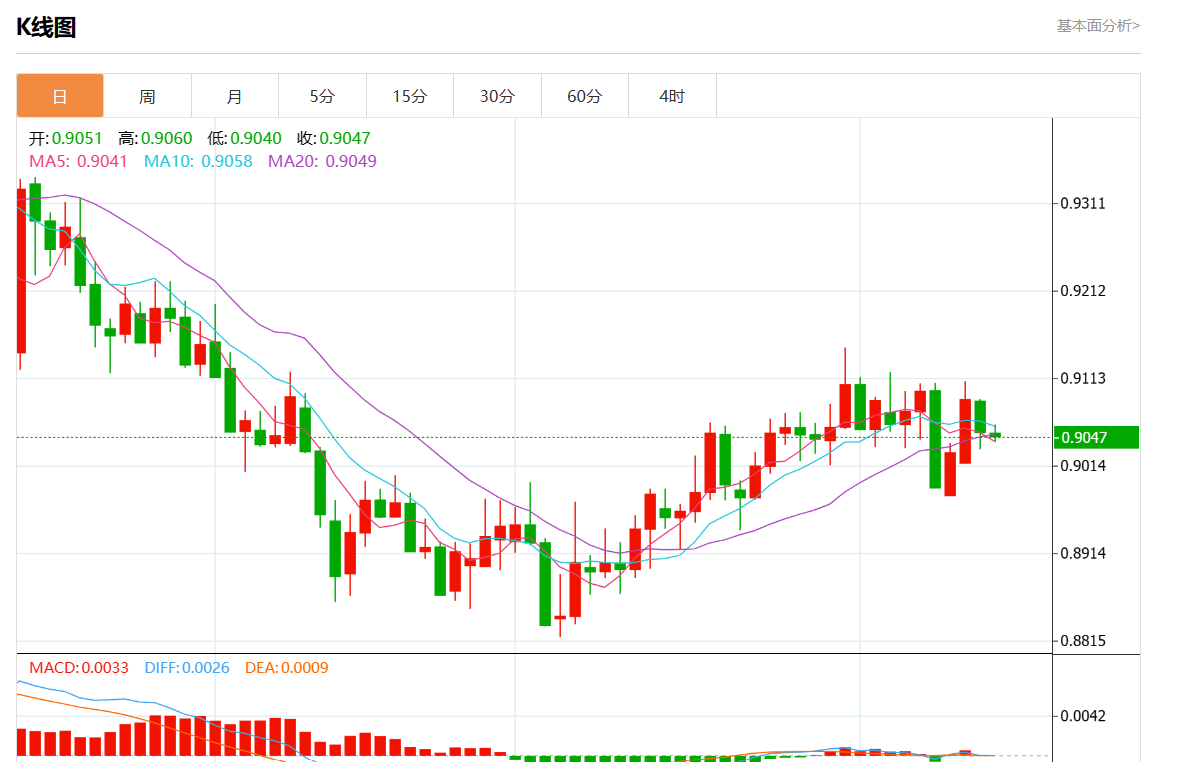Switch to the 月 monthly tab
Image resolution: width=1183 pixels, height=762 pixels.
pyautogui.click(x=235, y=96)
